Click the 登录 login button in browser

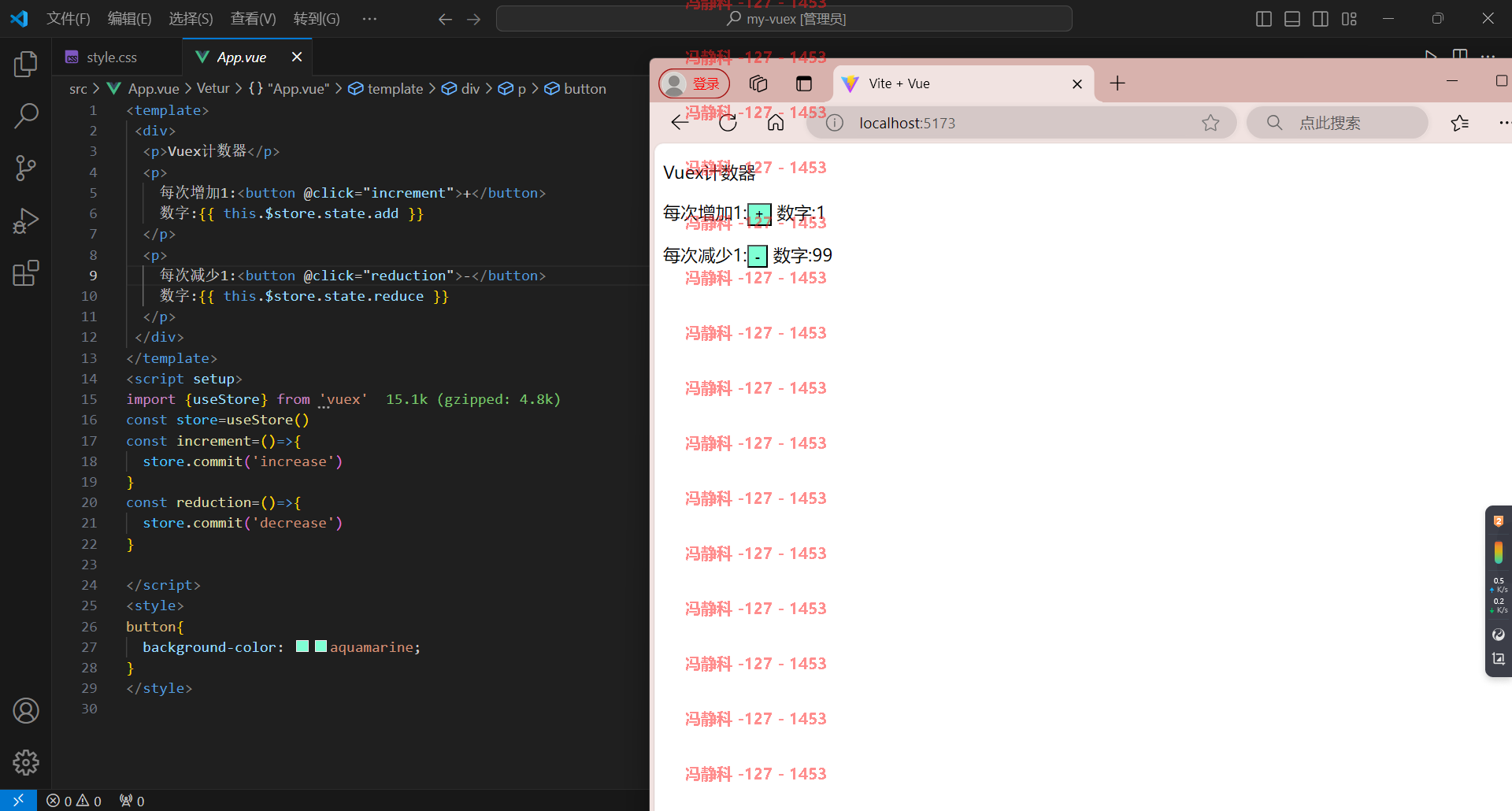pyautogui.click(x=694, y=83)
